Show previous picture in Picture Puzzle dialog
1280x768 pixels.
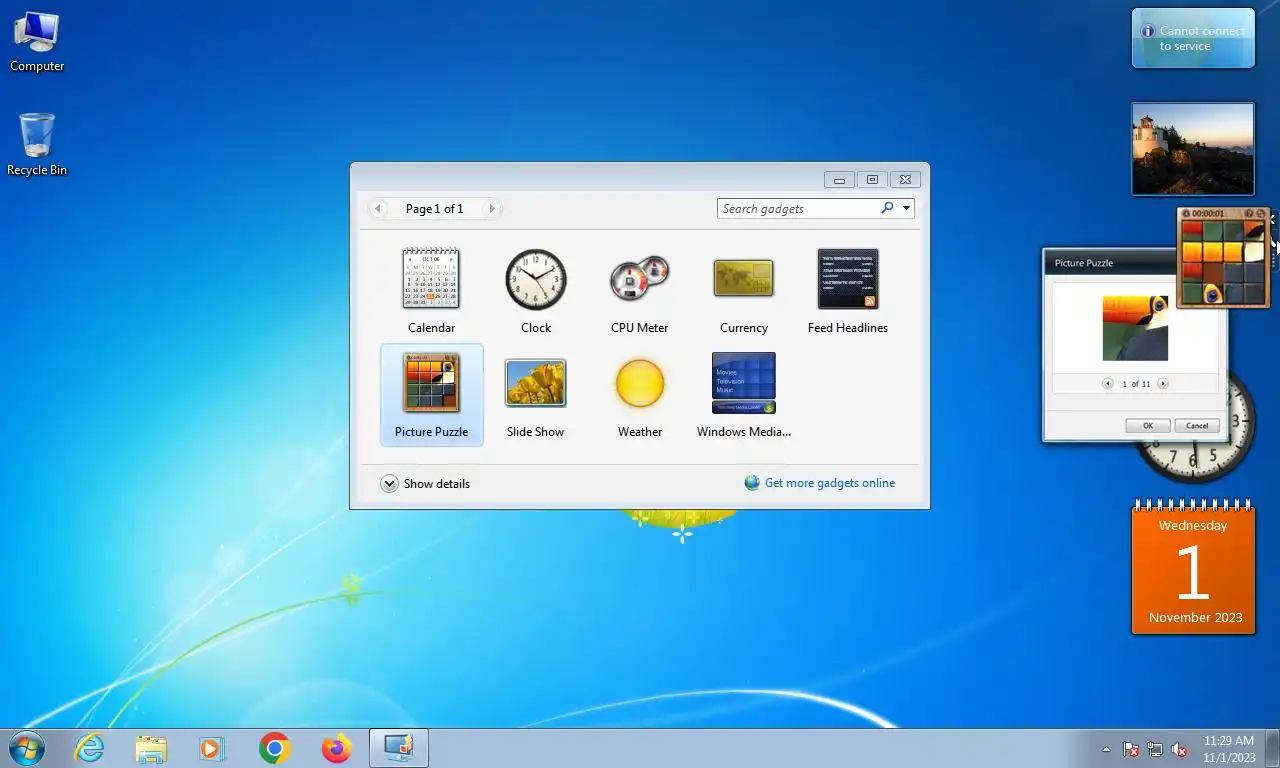(x=1107, y=383)
